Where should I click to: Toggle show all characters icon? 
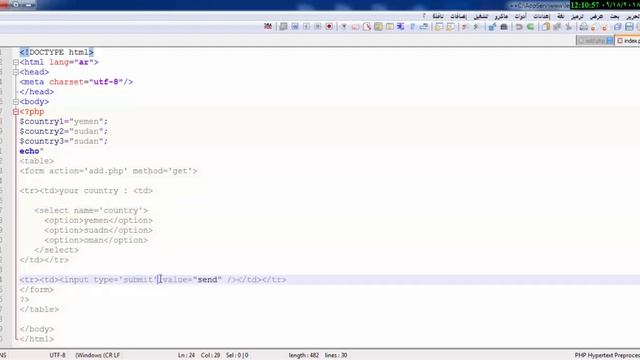tap(413, 27)
